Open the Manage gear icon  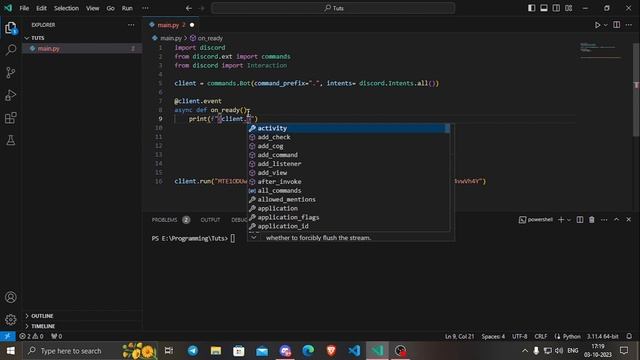click(x=11, y=320)
